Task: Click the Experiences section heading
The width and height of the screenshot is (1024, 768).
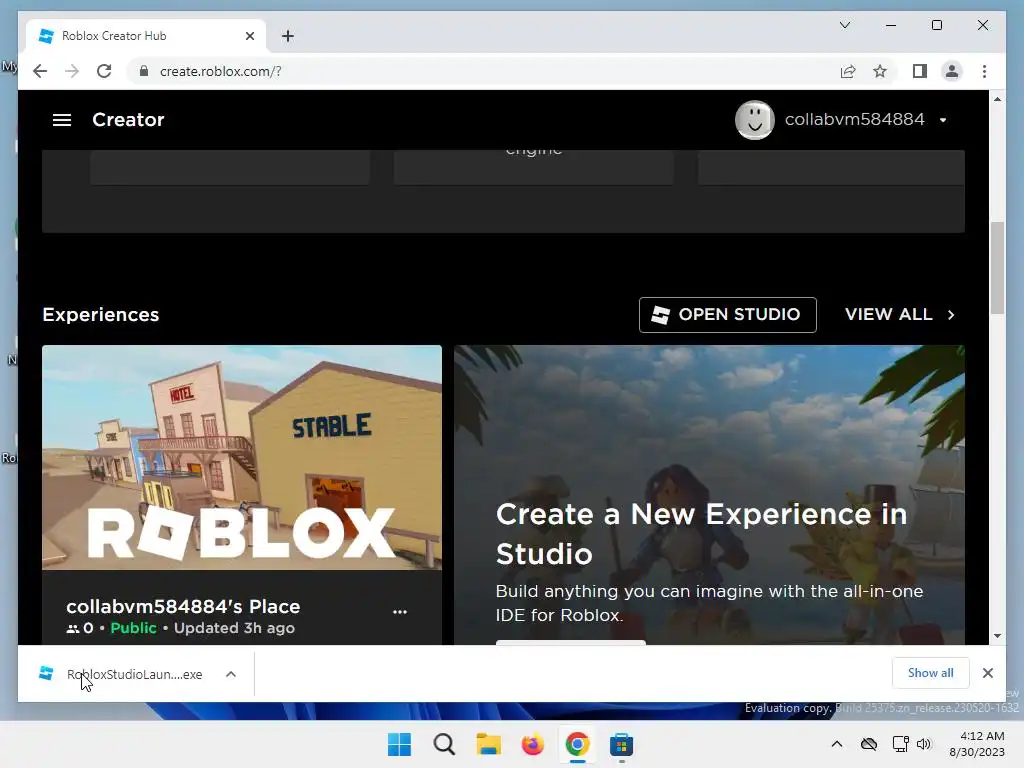Action: [101, 315]
